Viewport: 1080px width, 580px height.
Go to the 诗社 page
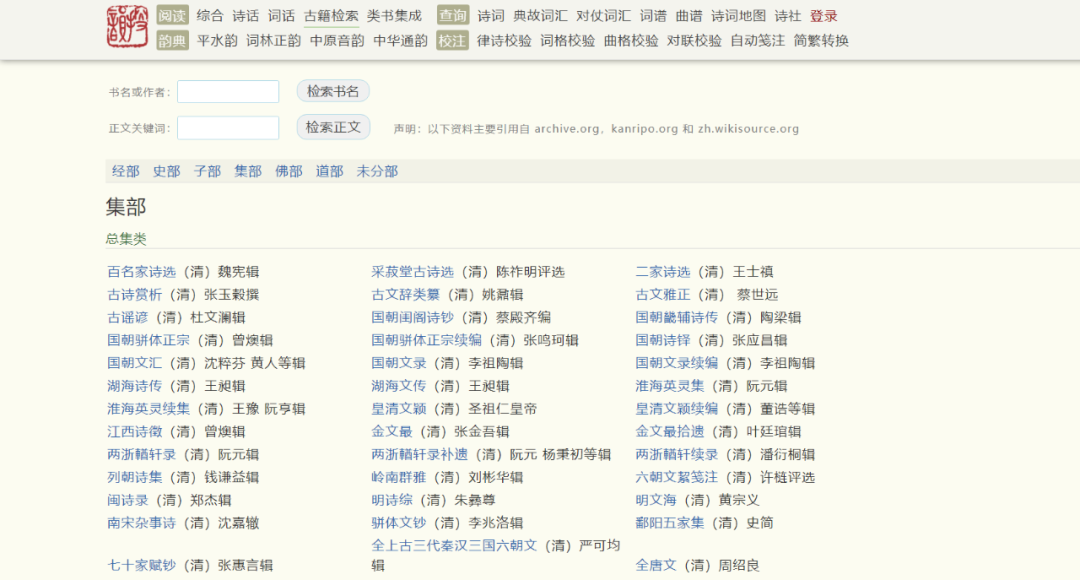(788, 16)
